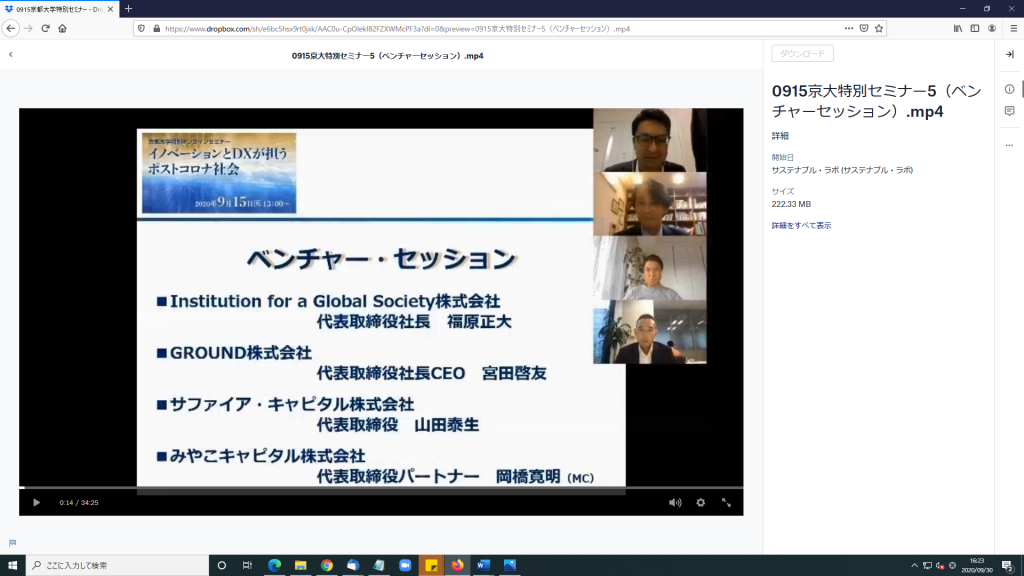
Task: Switch to Firefox on taskbar
Action: tap(457, 565)
